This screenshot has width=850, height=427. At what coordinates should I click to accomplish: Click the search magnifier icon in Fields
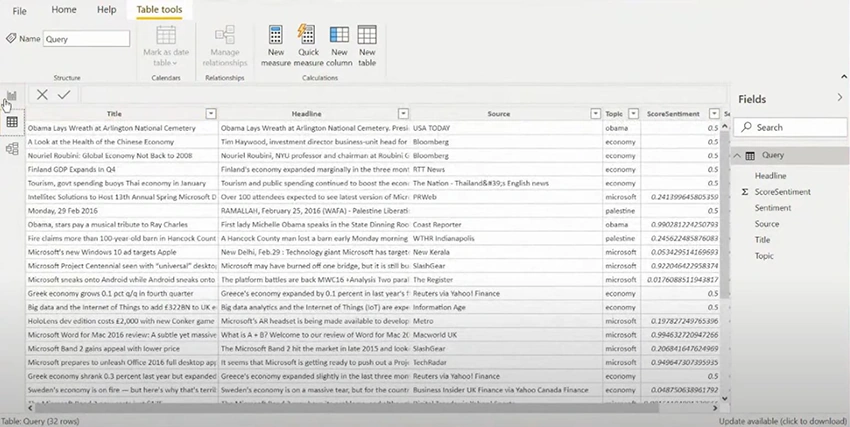click(746, 127)
